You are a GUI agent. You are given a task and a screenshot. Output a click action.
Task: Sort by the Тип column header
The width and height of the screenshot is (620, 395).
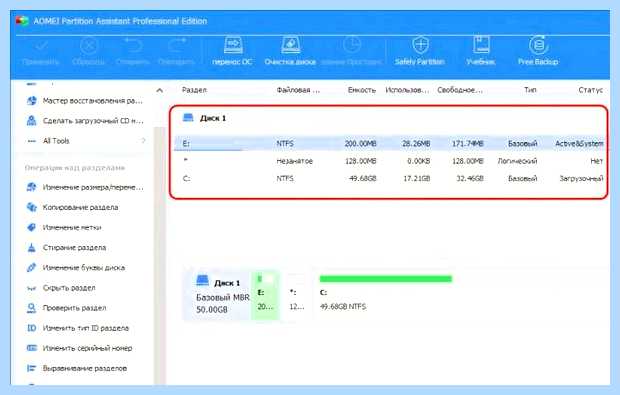coord(530,90)
